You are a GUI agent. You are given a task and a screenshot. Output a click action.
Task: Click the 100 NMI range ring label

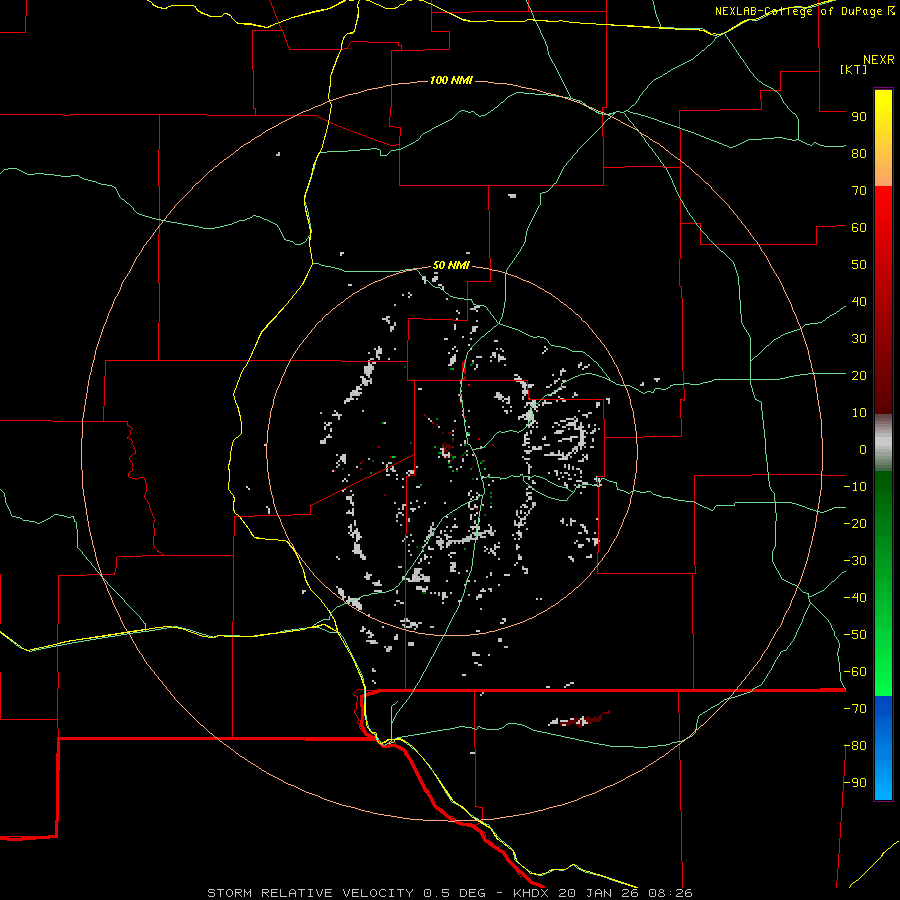pos(451,80)
